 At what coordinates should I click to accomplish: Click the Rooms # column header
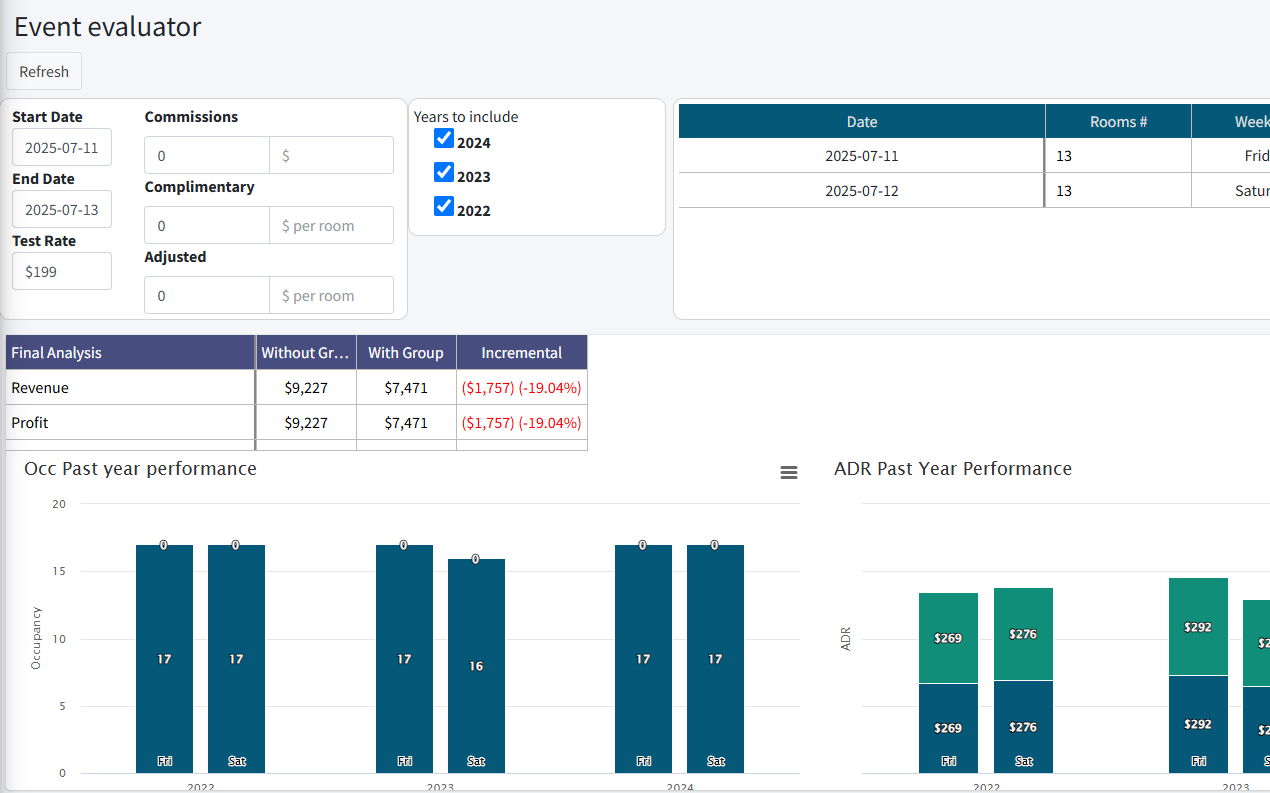[1118, 121]
